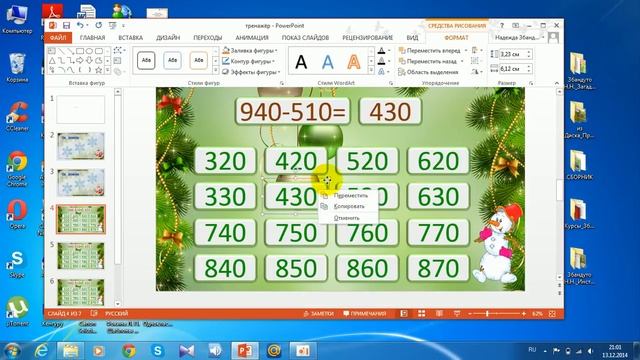Switch to ПОКАЗ СЛАЙДОВ tab
The height and width of the screenshot is (360, 640).
pos(305,38)
